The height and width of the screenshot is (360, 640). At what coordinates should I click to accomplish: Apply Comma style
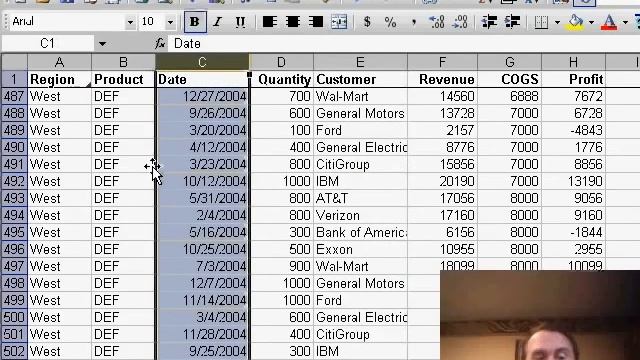point(413,22)
